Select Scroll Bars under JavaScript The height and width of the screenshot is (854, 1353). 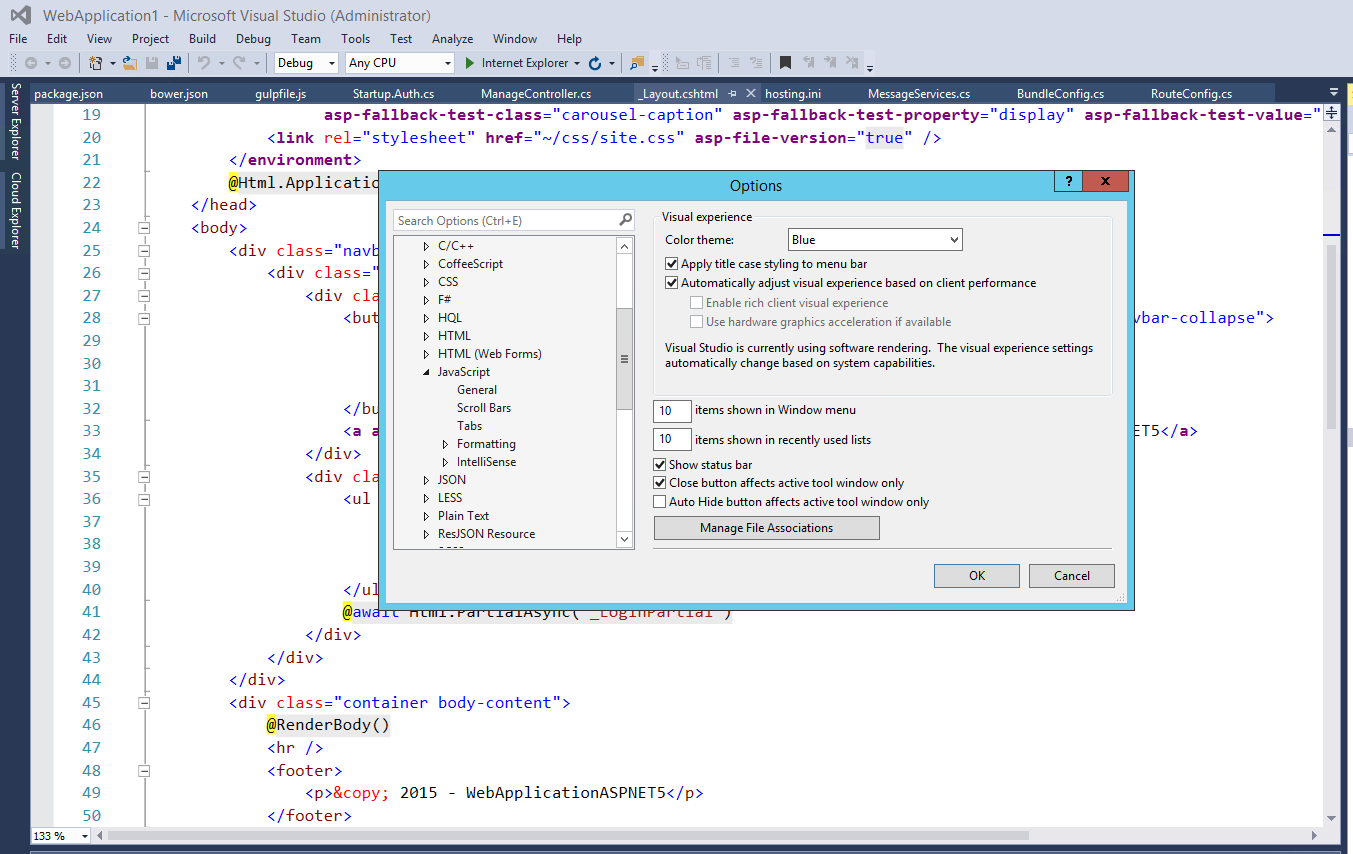pyautogui.click(x=484, y=408)
